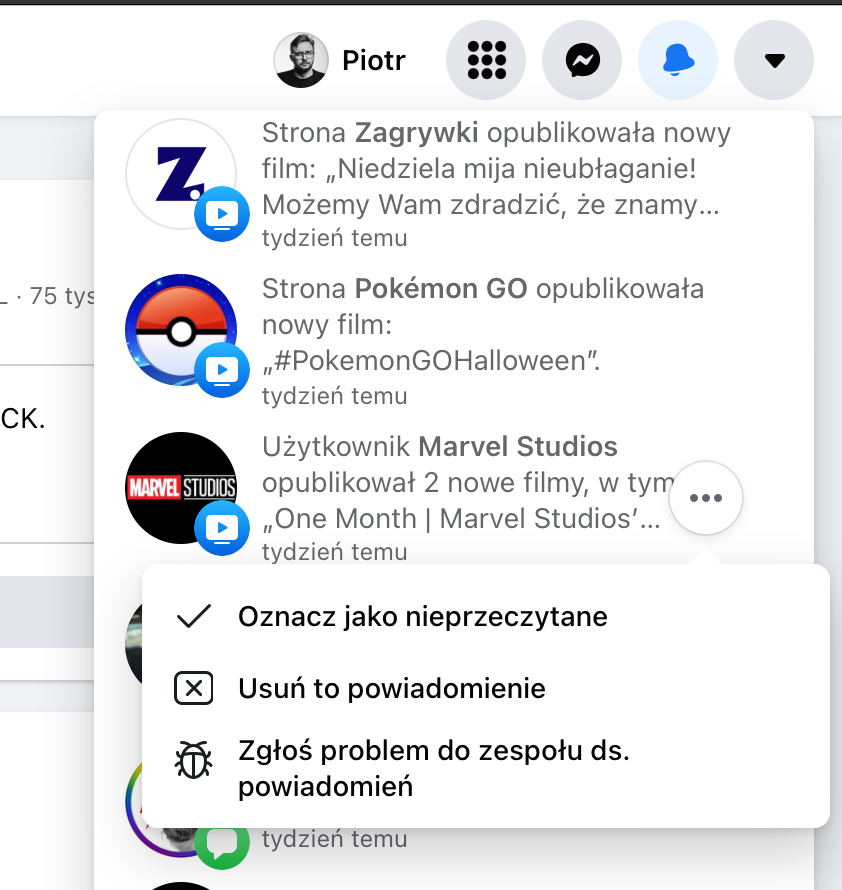Expand the account dropdown arrow

(774, 60)
